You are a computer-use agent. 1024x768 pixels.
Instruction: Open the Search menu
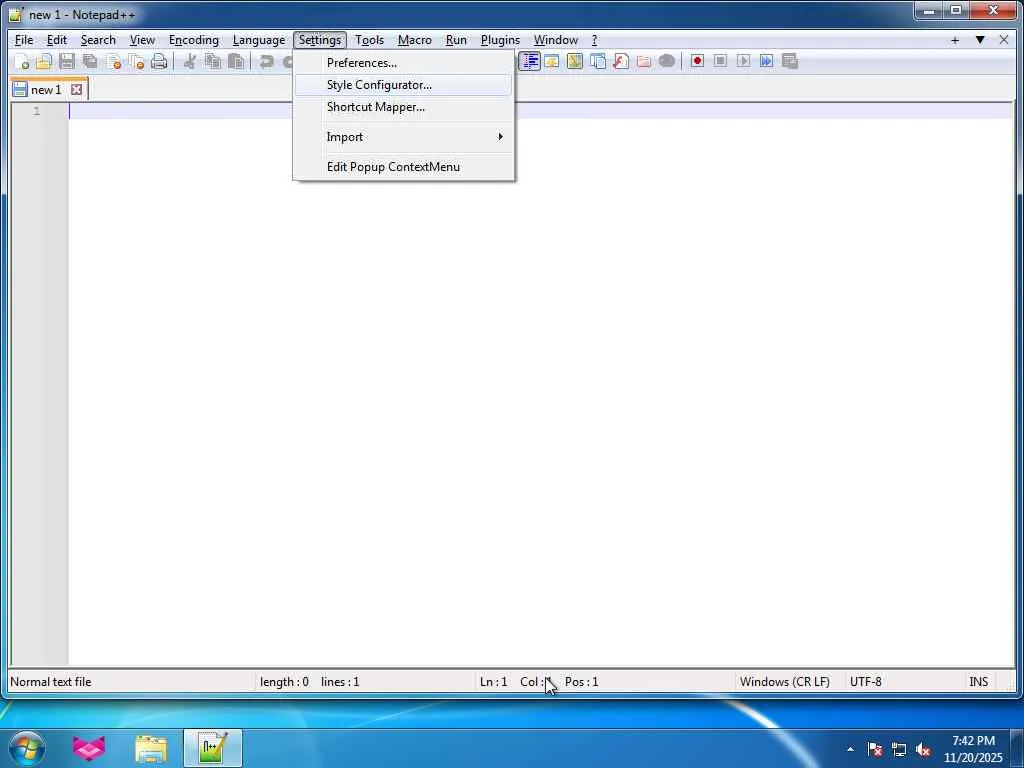(x=98, y=40)
